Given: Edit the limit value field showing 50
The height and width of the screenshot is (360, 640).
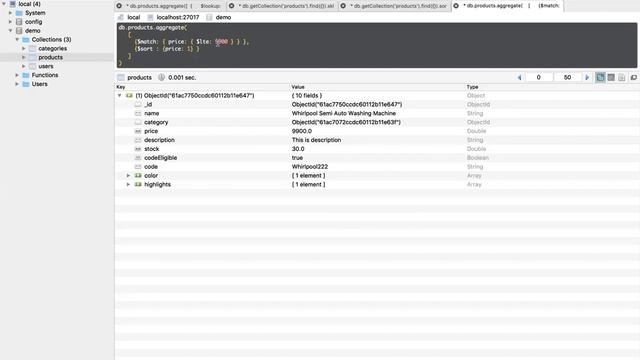Looking at the screenshot, I should 567,78.
